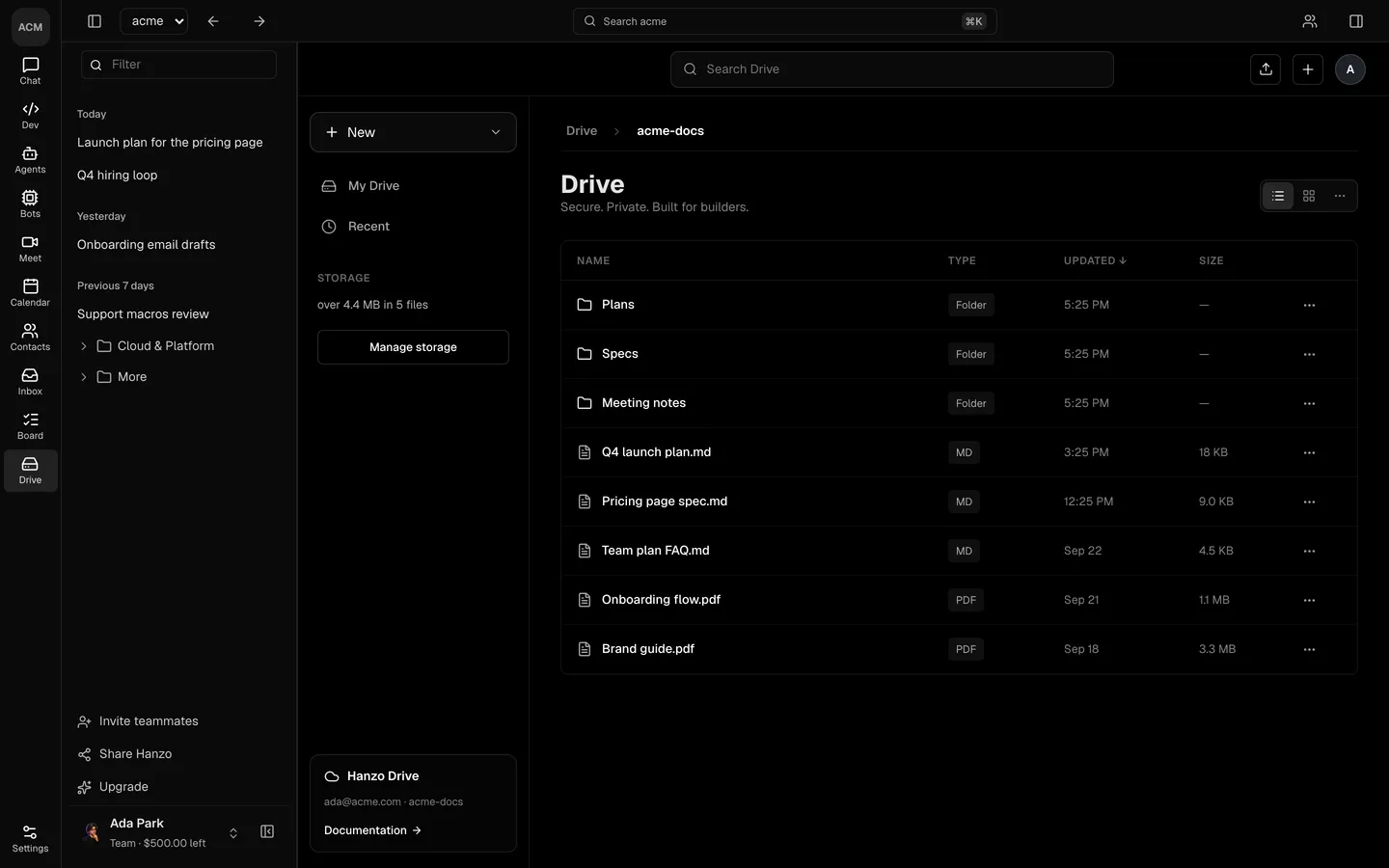
Task: Click the upload icon near Search Drive
Action: (x=1266, y=69)
